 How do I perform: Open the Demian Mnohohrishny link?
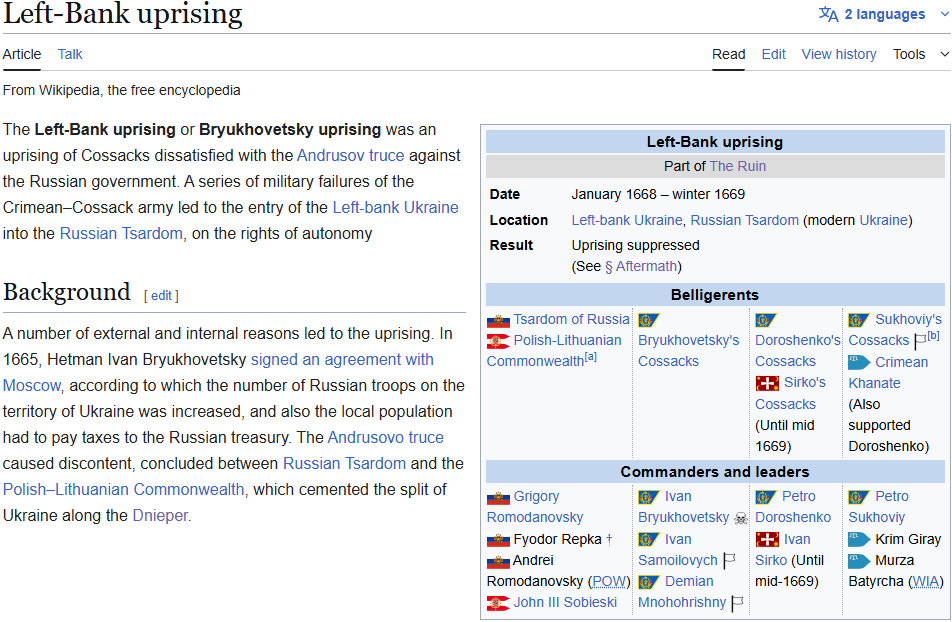click(x=682, y=592)
